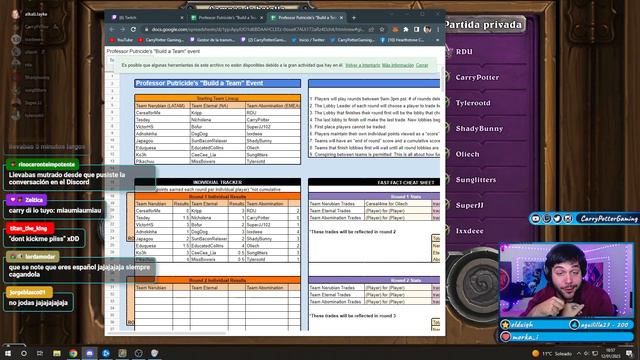The width and height of the screenshot is (640, 360).
Task: Close the active Professor Putricide's tab
Action: 341,18
